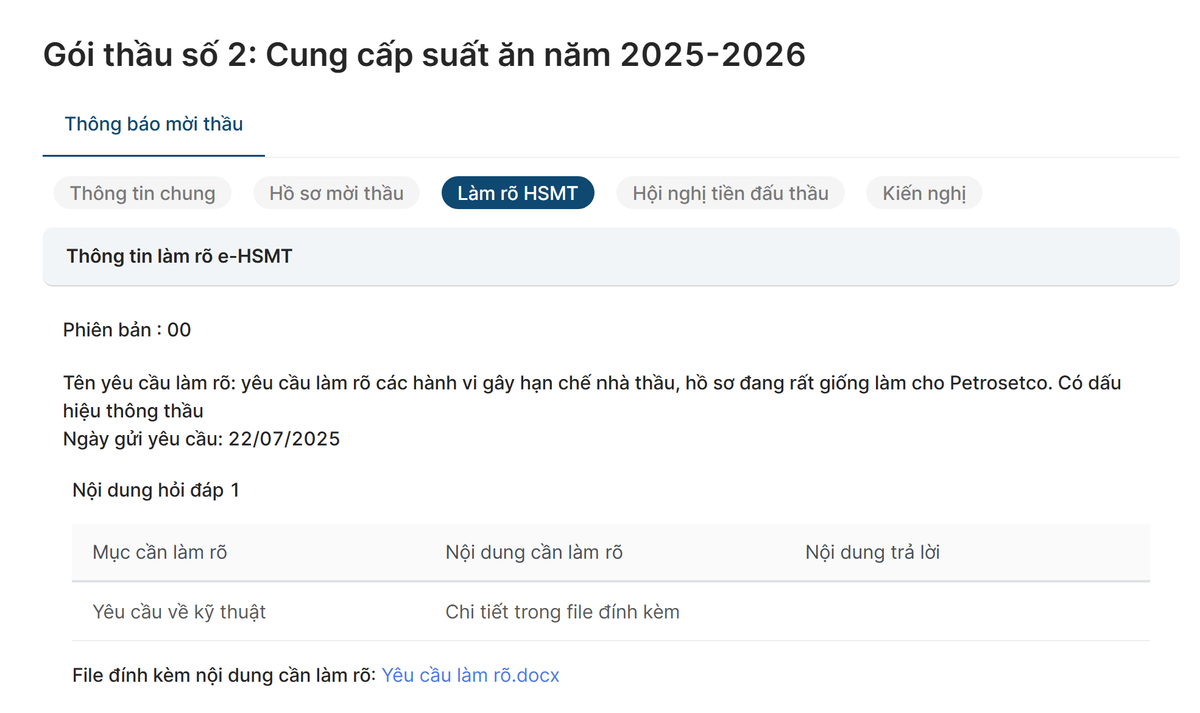Open the "Hội nghị tiền đấu thầu" section

(730, 192)
